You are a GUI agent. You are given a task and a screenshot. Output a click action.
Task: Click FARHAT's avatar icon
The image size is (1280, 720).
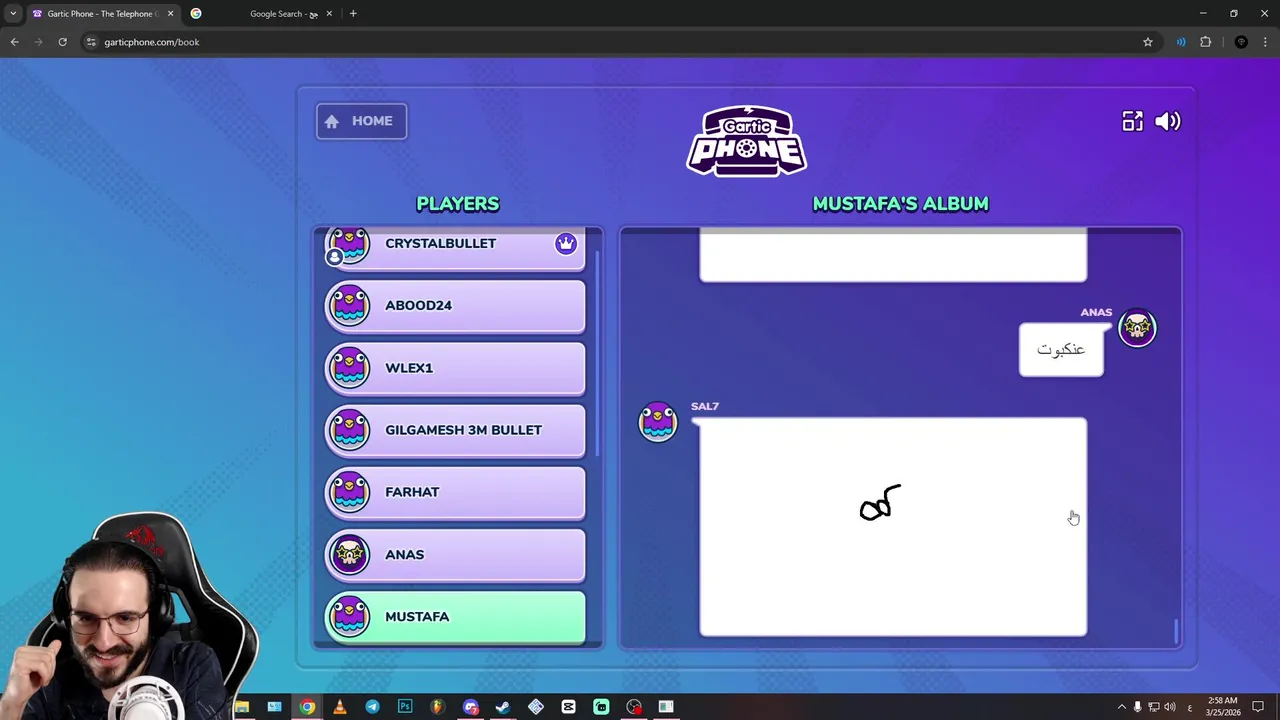(x=350, y=491)
